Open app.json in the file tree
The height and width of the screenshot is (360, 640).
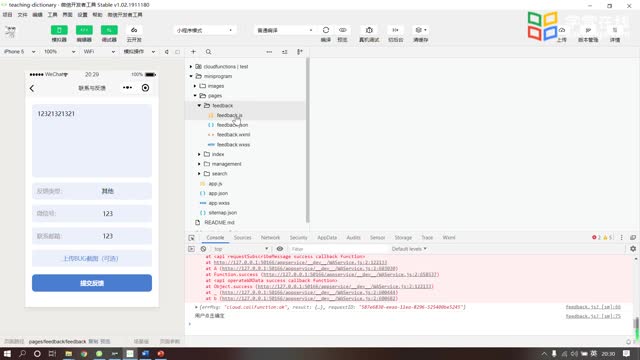218,193
